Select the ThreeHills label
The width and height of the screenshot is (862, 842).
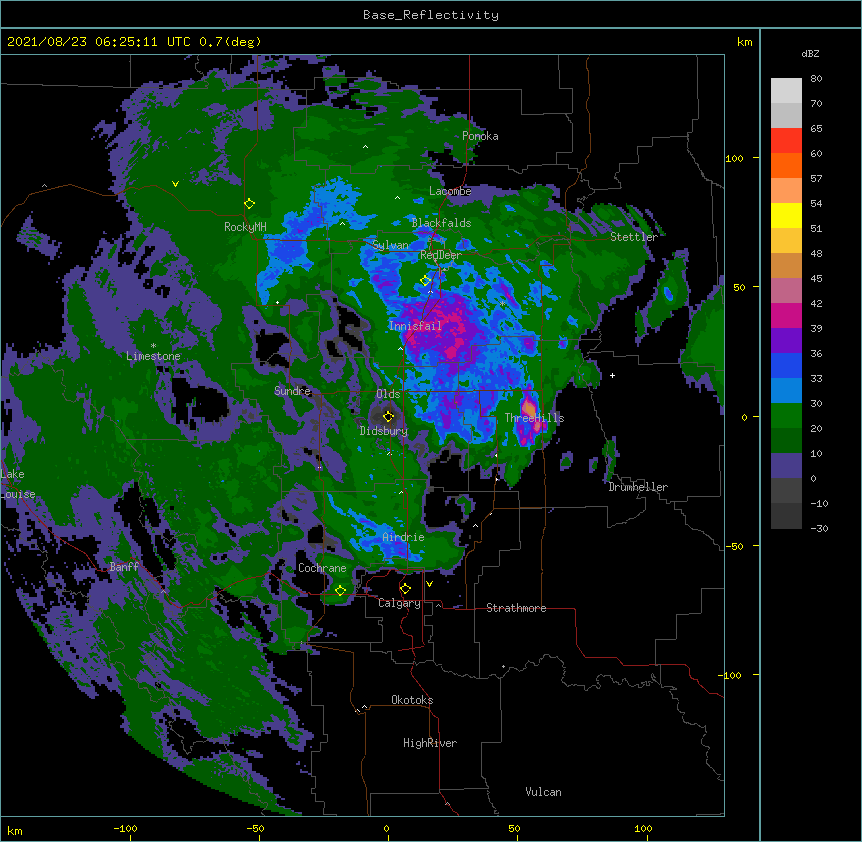click(x=534, y=418)
